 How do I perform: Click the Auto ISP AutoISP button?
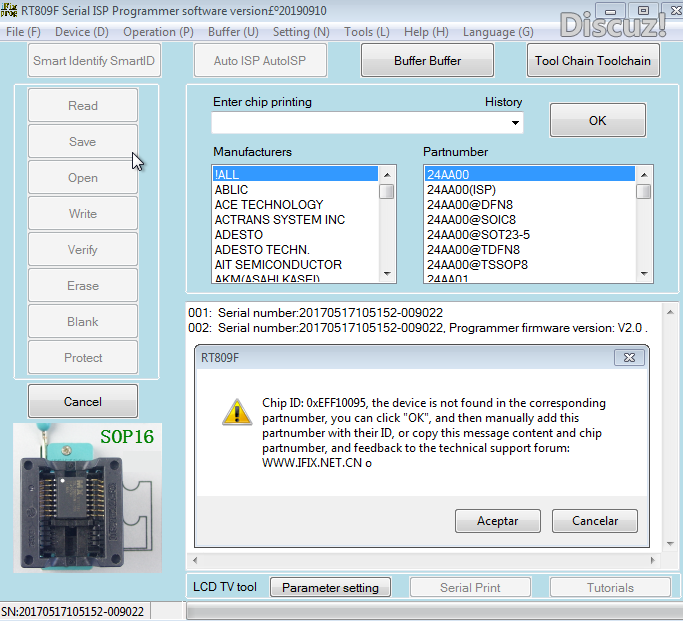click(260, 61)
